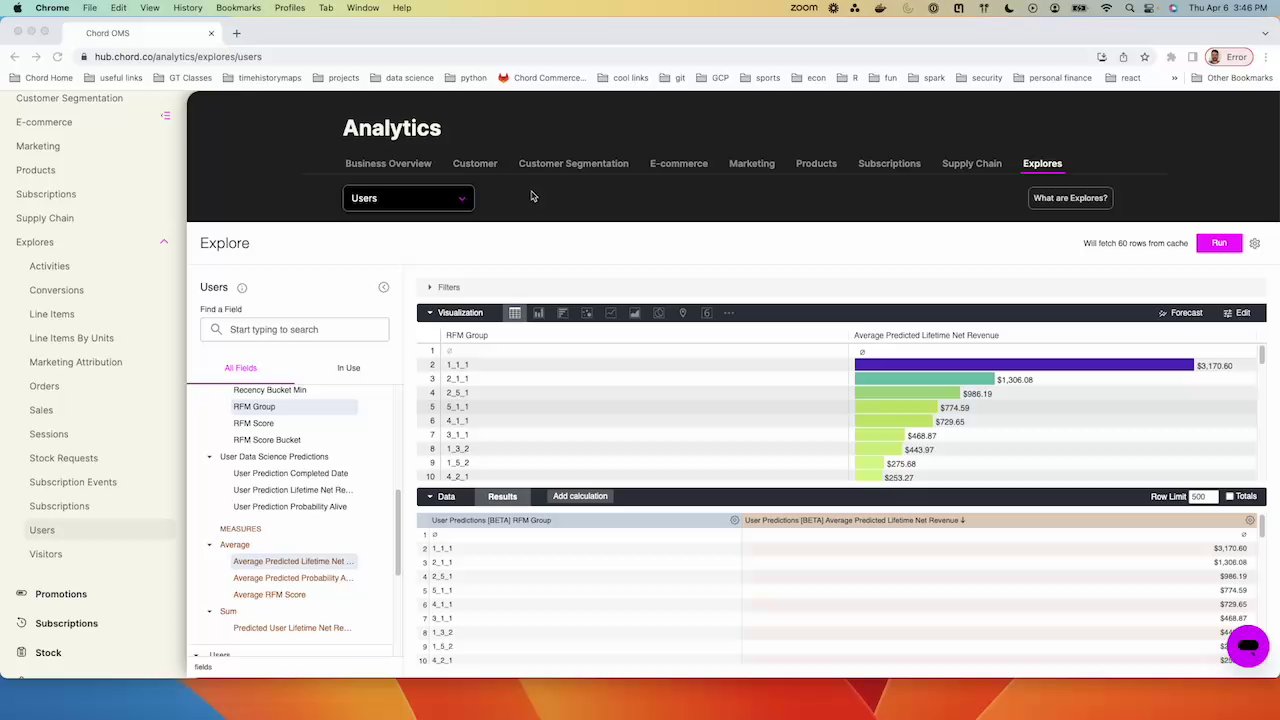This screenshot has height=720, width=1280.
Task: Click the Row Limit input field
Action: 1203,496
